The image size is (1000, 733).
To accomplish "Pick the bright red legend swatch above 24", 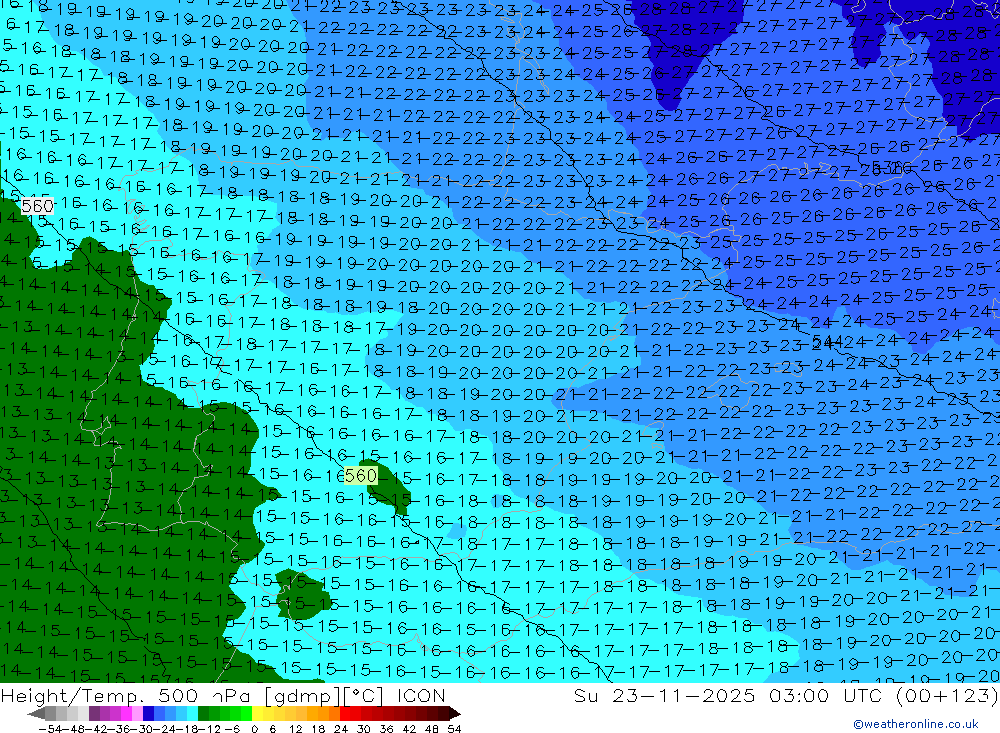I will pyautogui.click(x=345, y=713).
